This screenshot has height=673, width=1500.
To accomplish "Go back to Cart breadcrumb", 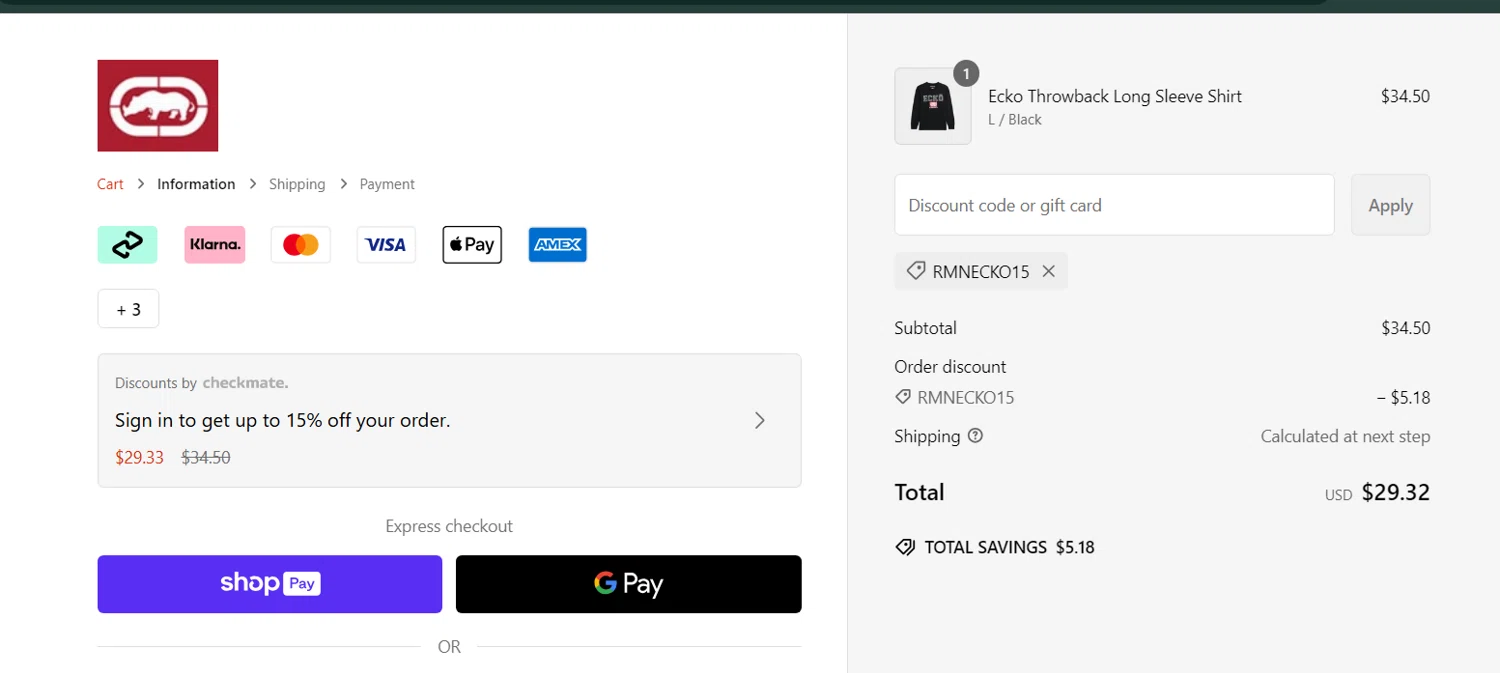I will [x=110, y=184].
